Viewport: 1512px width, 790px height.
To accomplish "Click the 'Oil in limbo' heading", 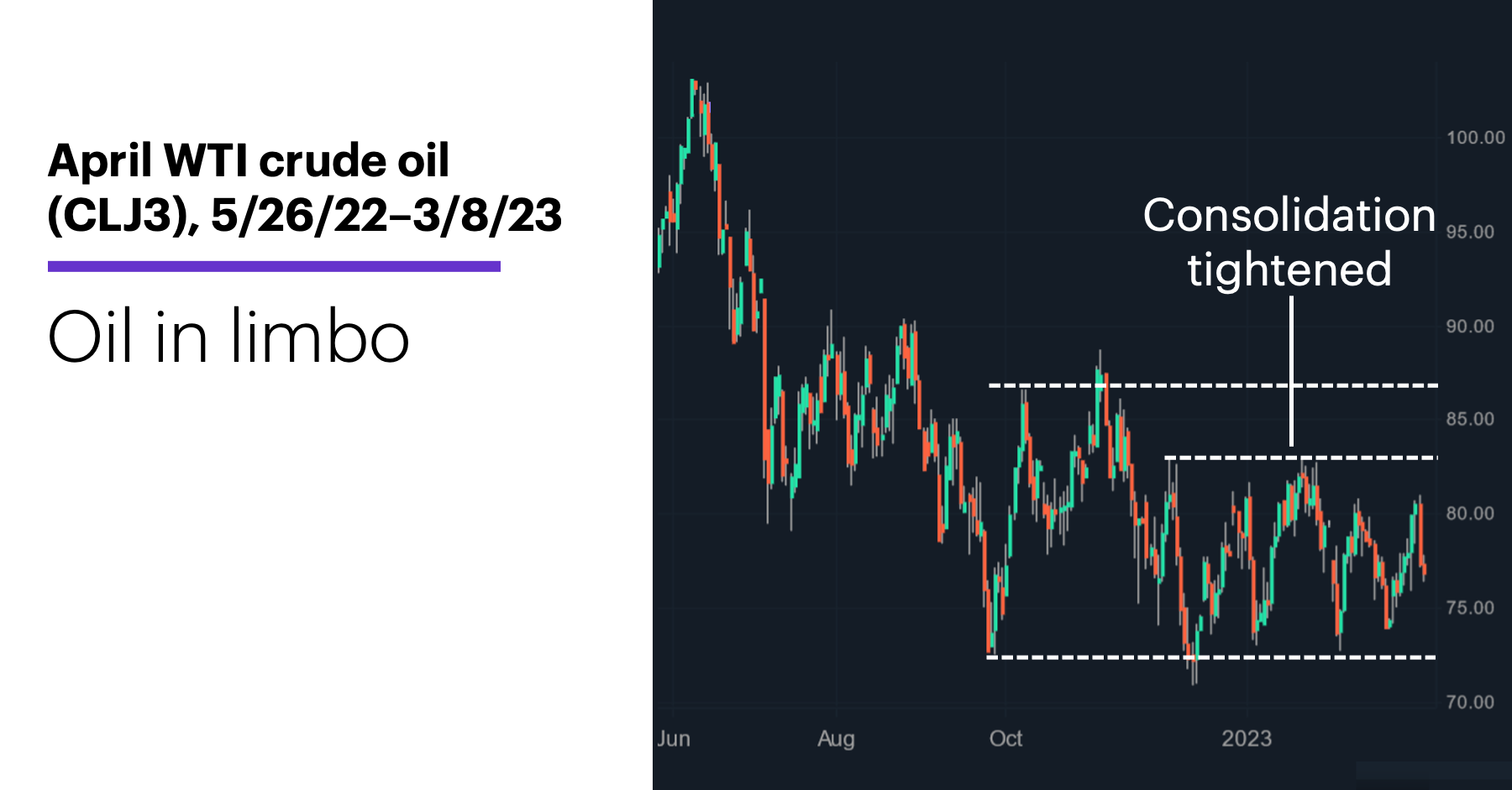I will tap(228, 336).
